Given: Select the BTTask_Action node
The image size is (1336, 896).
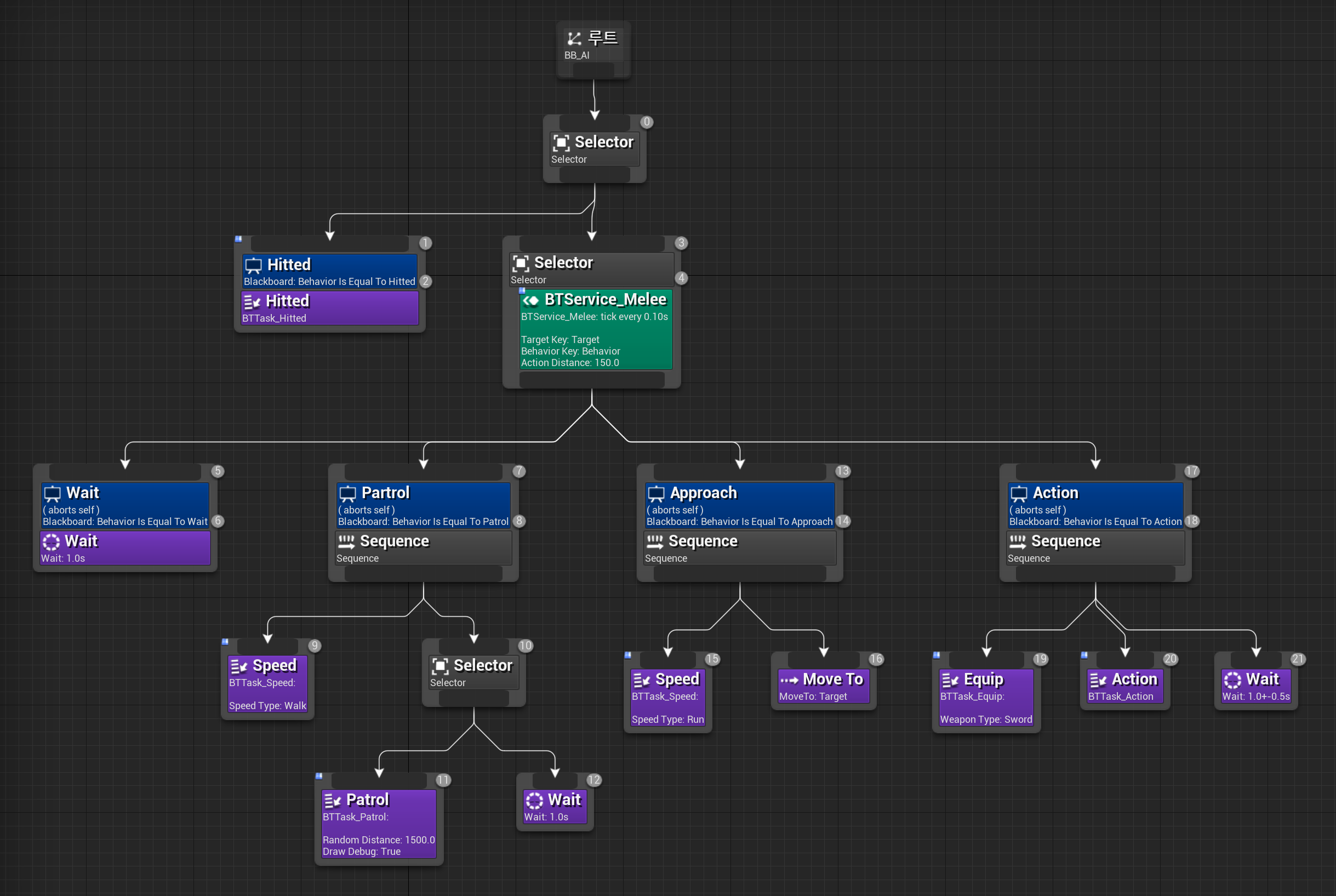Looking at the screenshot, I should point(1124,686).
